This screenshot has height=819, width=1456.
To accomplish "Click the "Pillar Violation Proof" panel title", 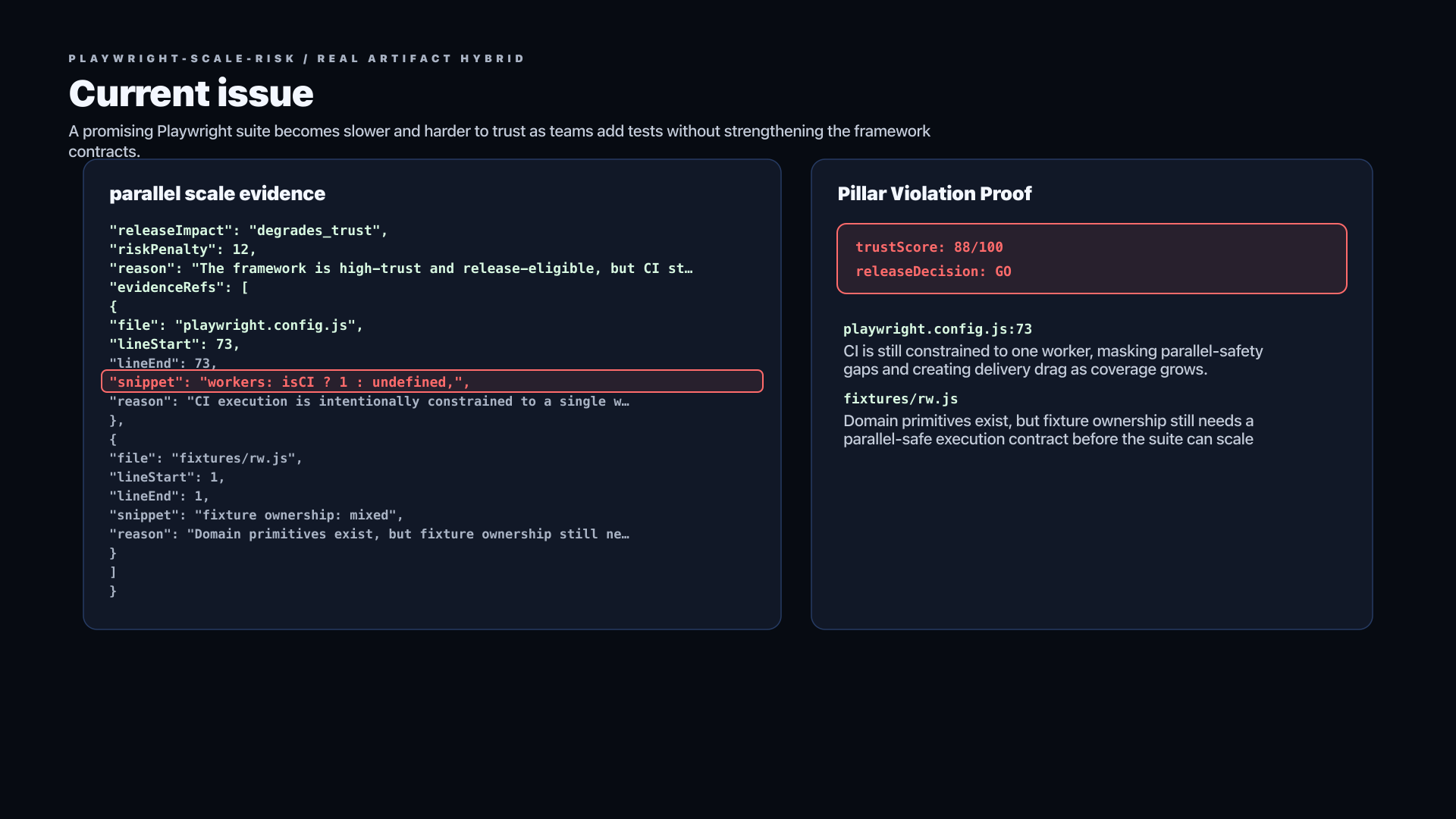I will coord(934,193).
